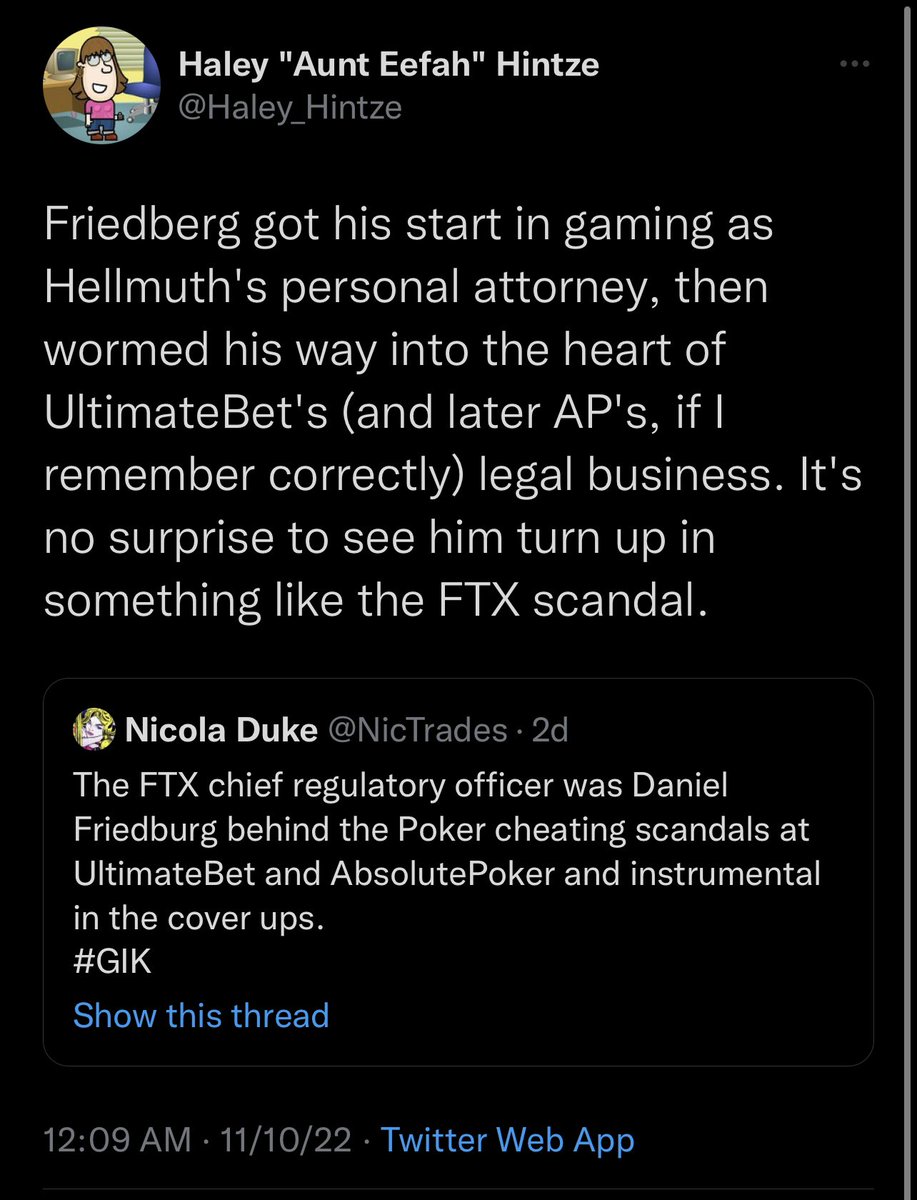Open the @Haley_Hintze handle
The width and height of the screenshot is (917, 1200).
[289, 106]
